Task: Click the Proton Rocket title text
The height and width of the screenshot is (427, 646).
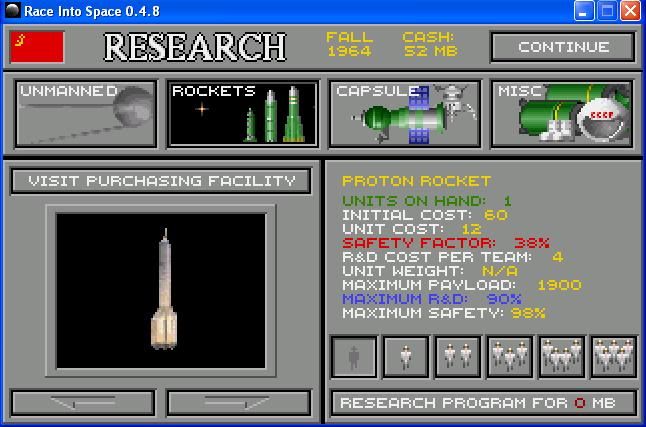Action: coord(417,181)
